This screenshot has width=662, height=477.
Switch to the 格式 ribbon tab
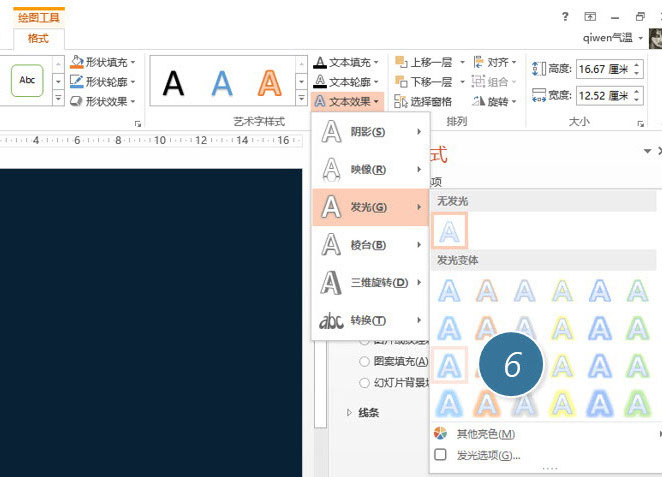38,36
